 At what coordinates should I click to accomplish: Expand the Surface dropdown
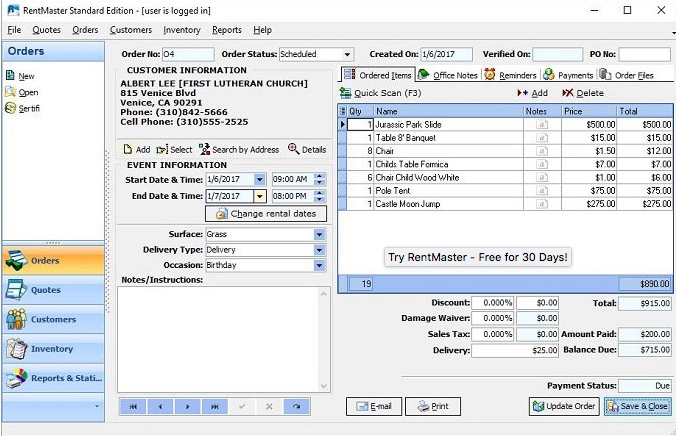[319, 235]
